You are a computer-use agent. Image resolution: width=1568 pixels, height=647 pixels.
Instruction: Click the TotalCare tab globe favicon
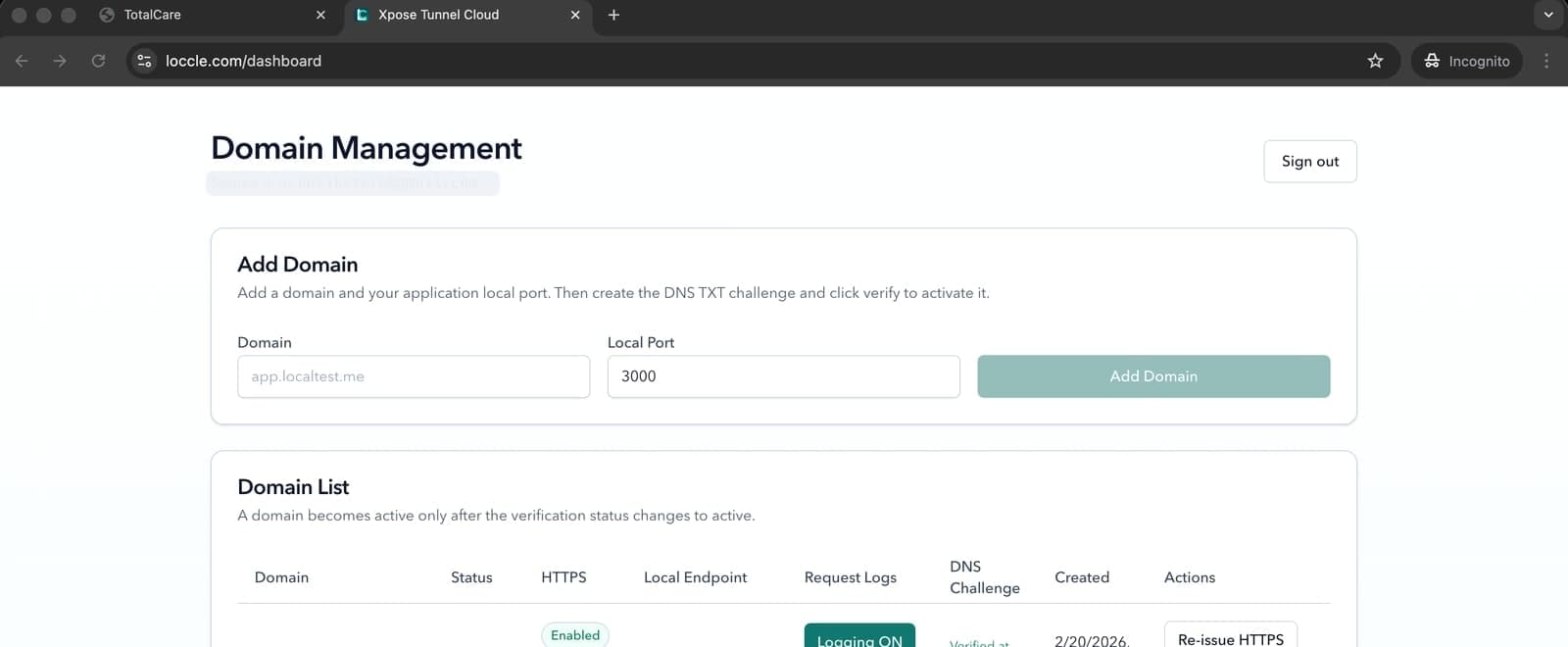click(107, 15)
